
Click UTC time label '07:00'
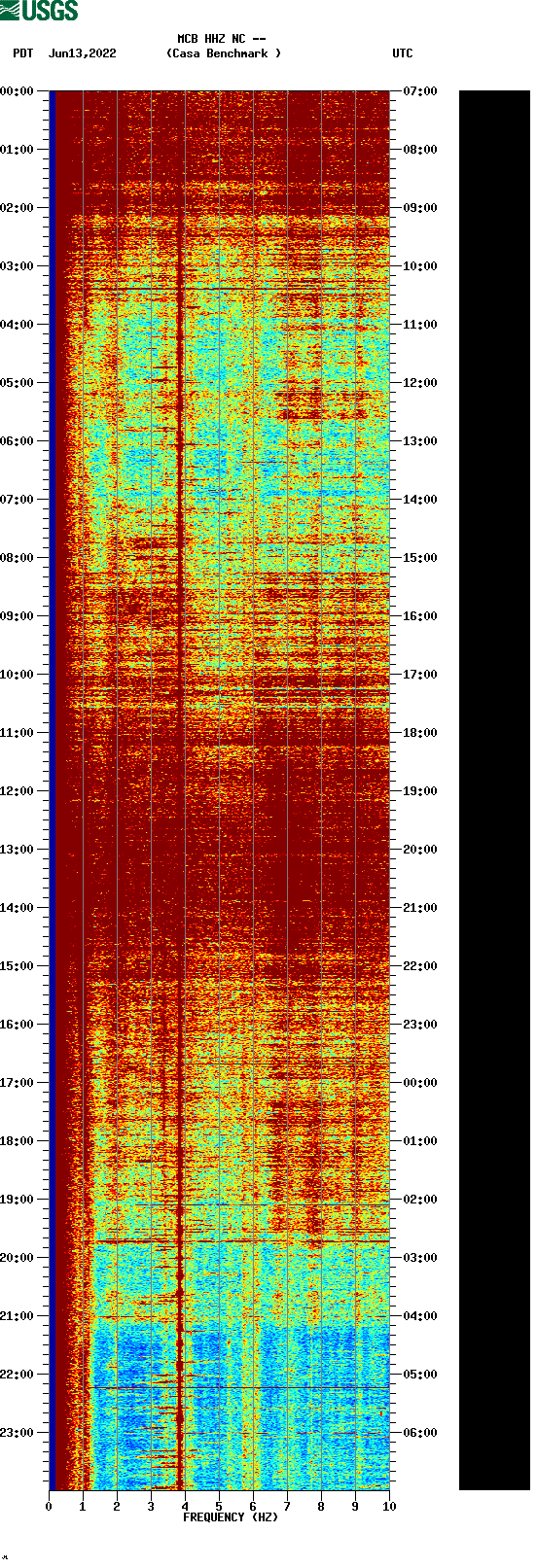tap(420, 91)
